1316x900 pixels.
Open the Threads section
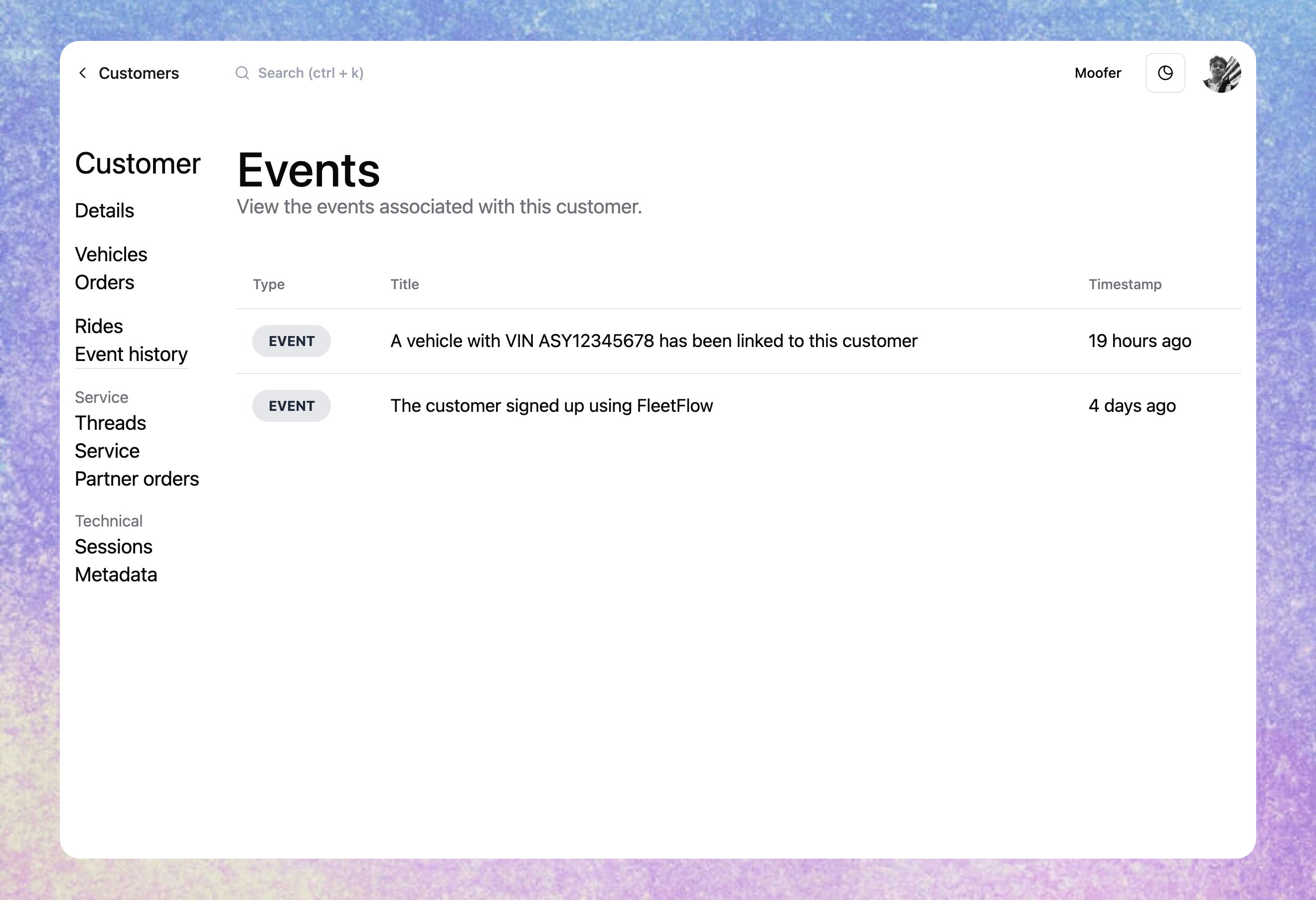[x=111, y=423]
